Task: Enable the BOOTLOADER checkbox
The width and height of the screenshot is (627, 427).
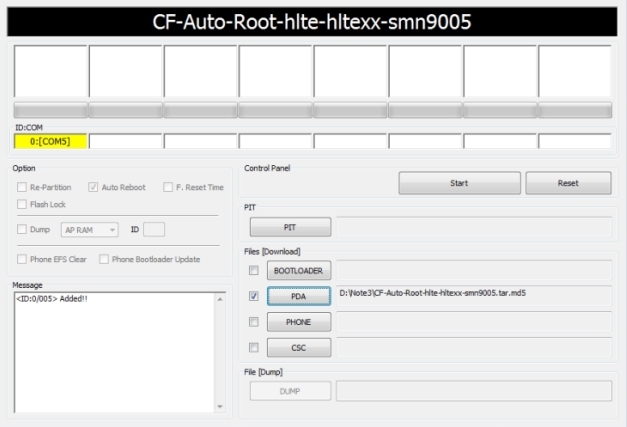Action: point(254,270)
